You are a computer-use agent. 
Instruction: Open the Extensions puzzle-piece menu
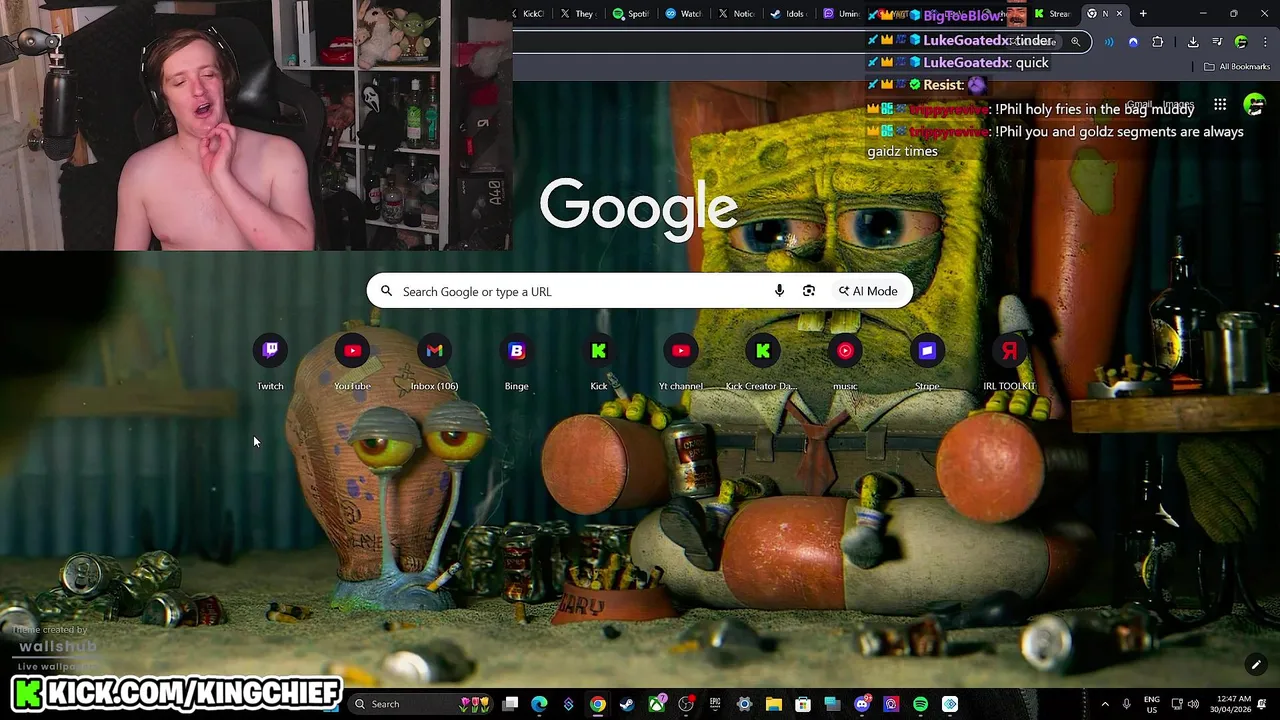[1158, 42]
